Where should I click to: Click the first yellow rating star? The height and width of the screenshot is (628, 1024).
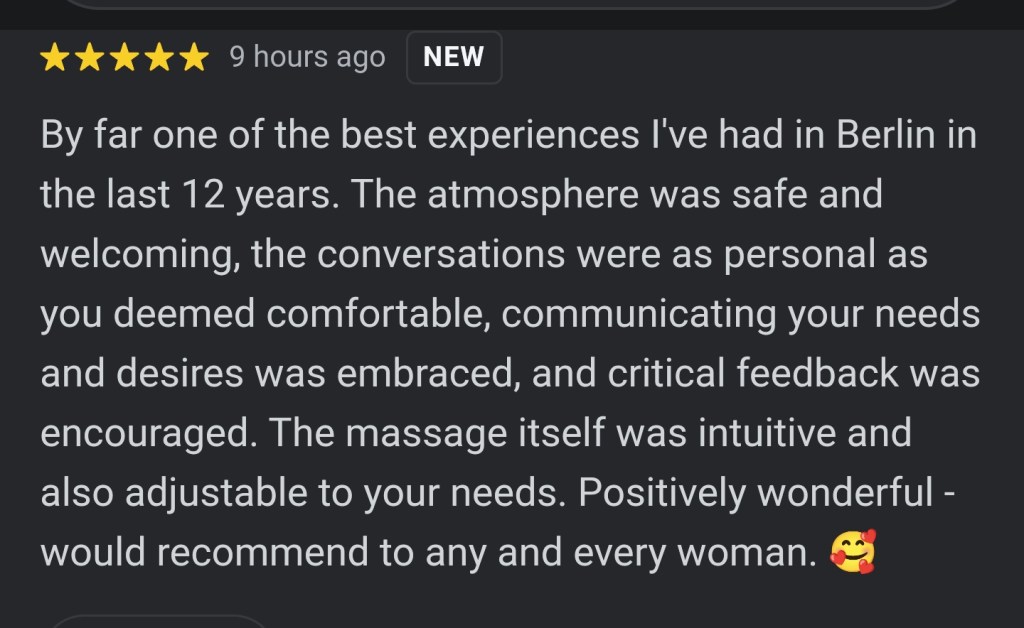tap(56, 58)
